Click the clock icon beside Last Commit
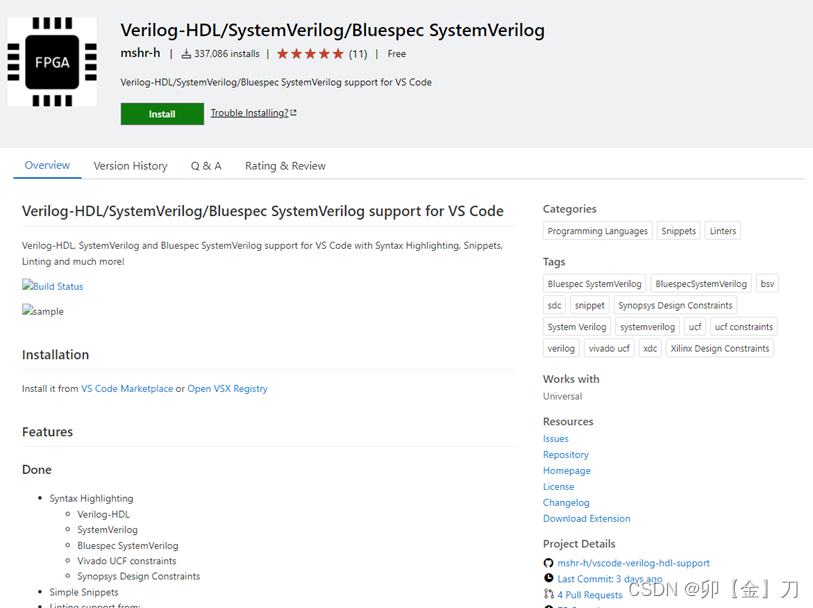 point(548,578)
